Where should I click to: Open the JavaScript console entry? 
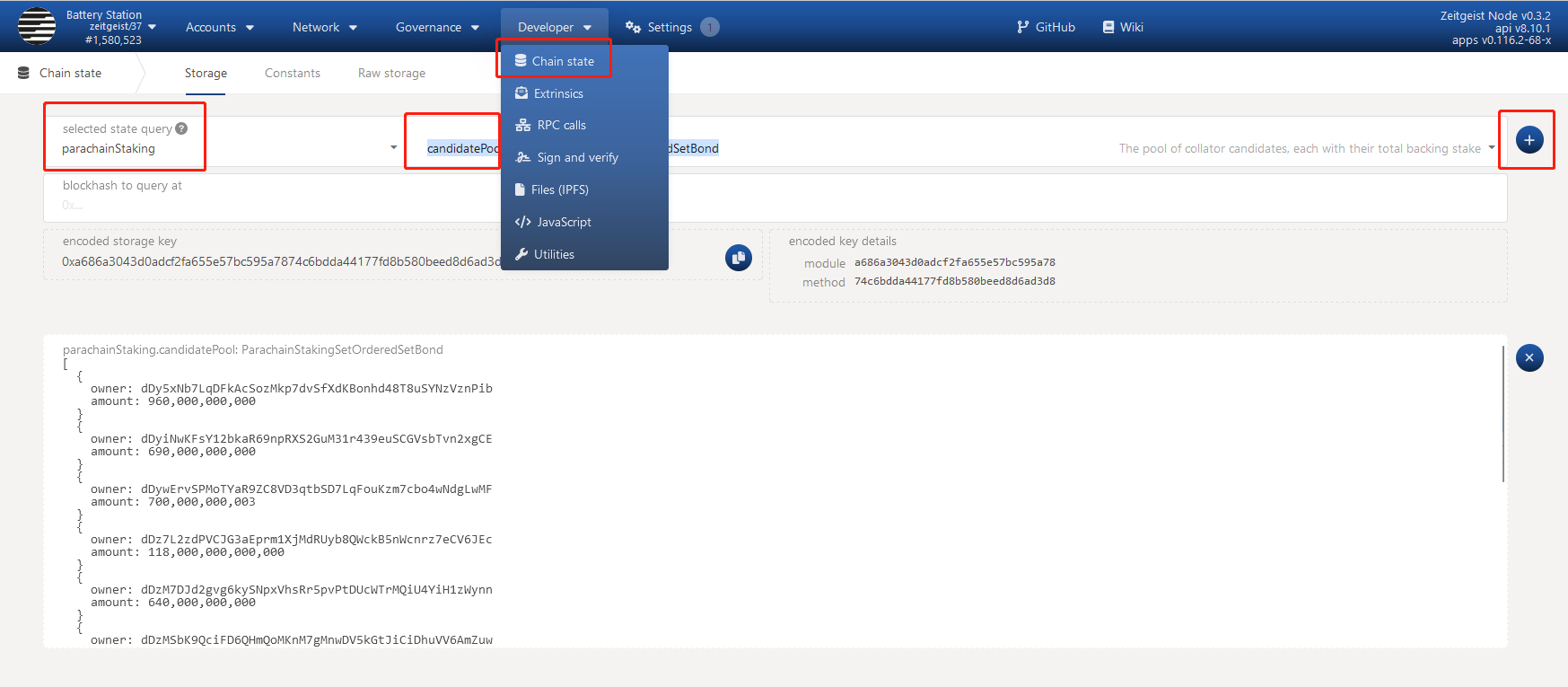pos(564,223)
